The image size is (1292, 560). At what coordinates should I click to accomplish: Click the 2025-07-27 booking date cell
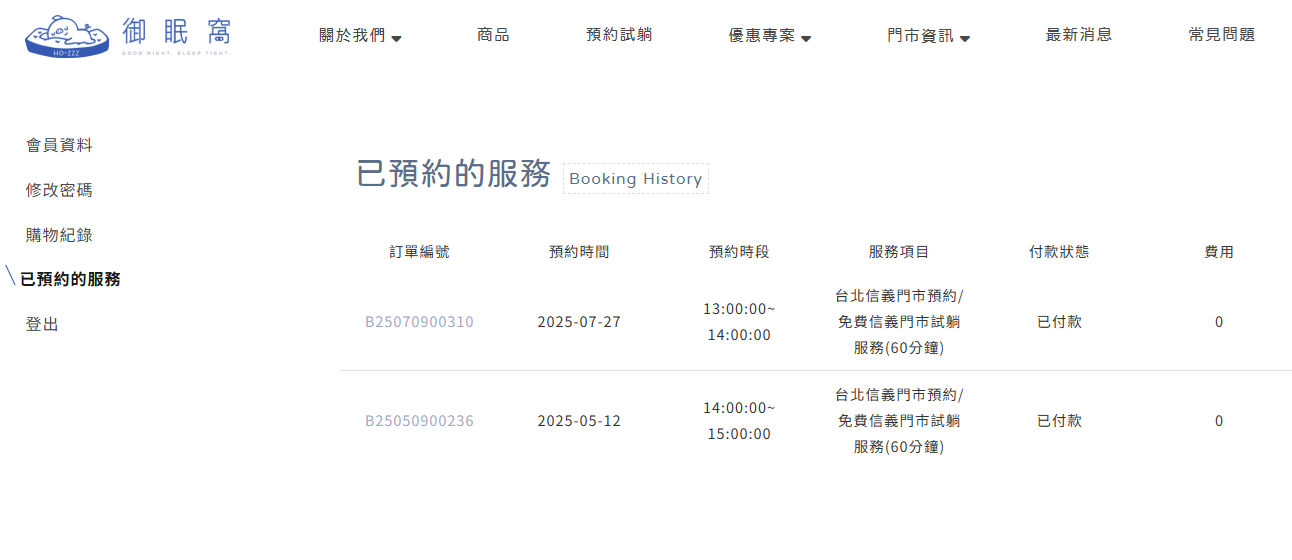pyautogui.click(x=579, y=322)
